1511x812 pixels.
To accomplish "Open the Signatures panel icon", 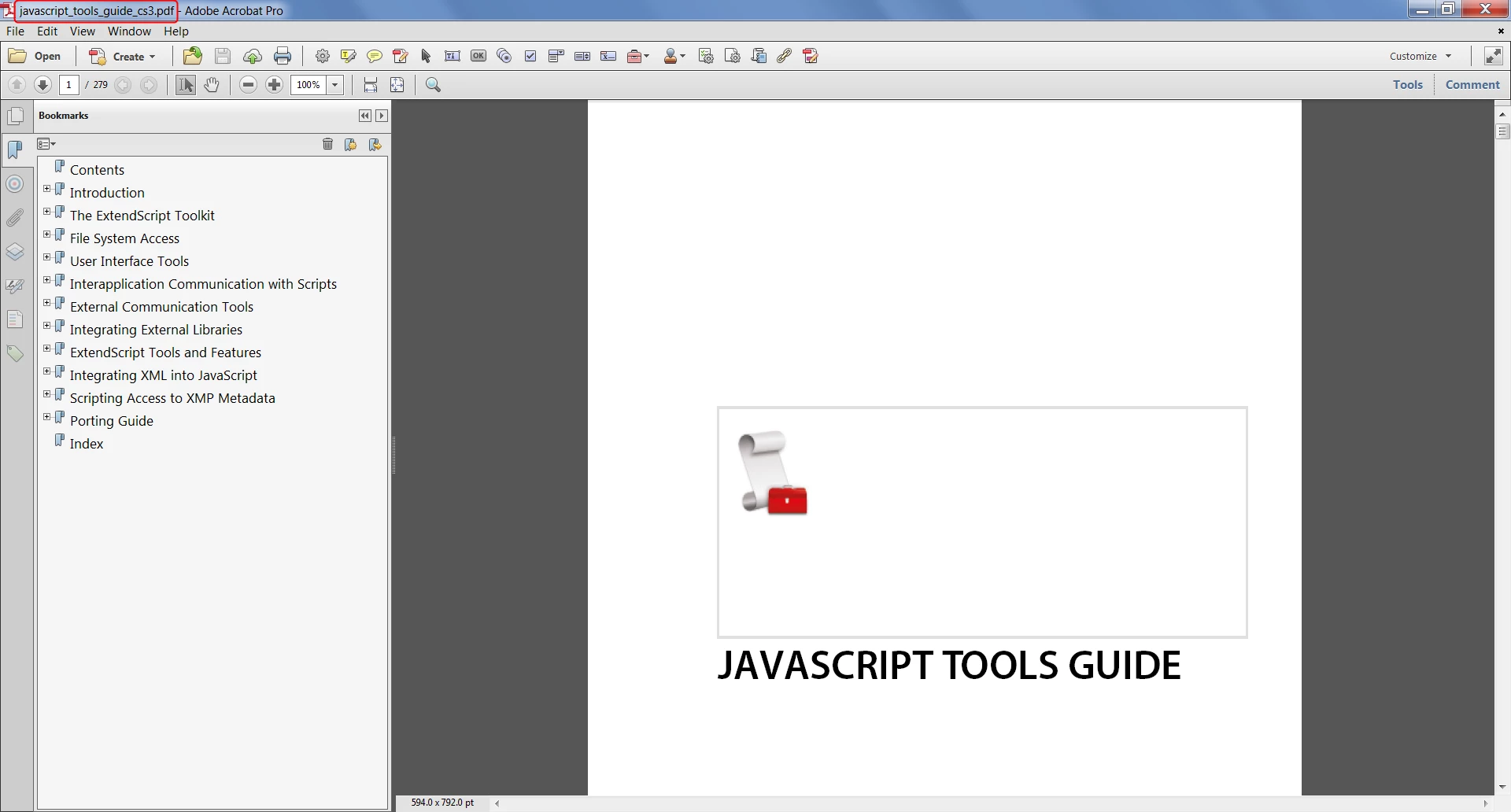I will click(15, 286).
